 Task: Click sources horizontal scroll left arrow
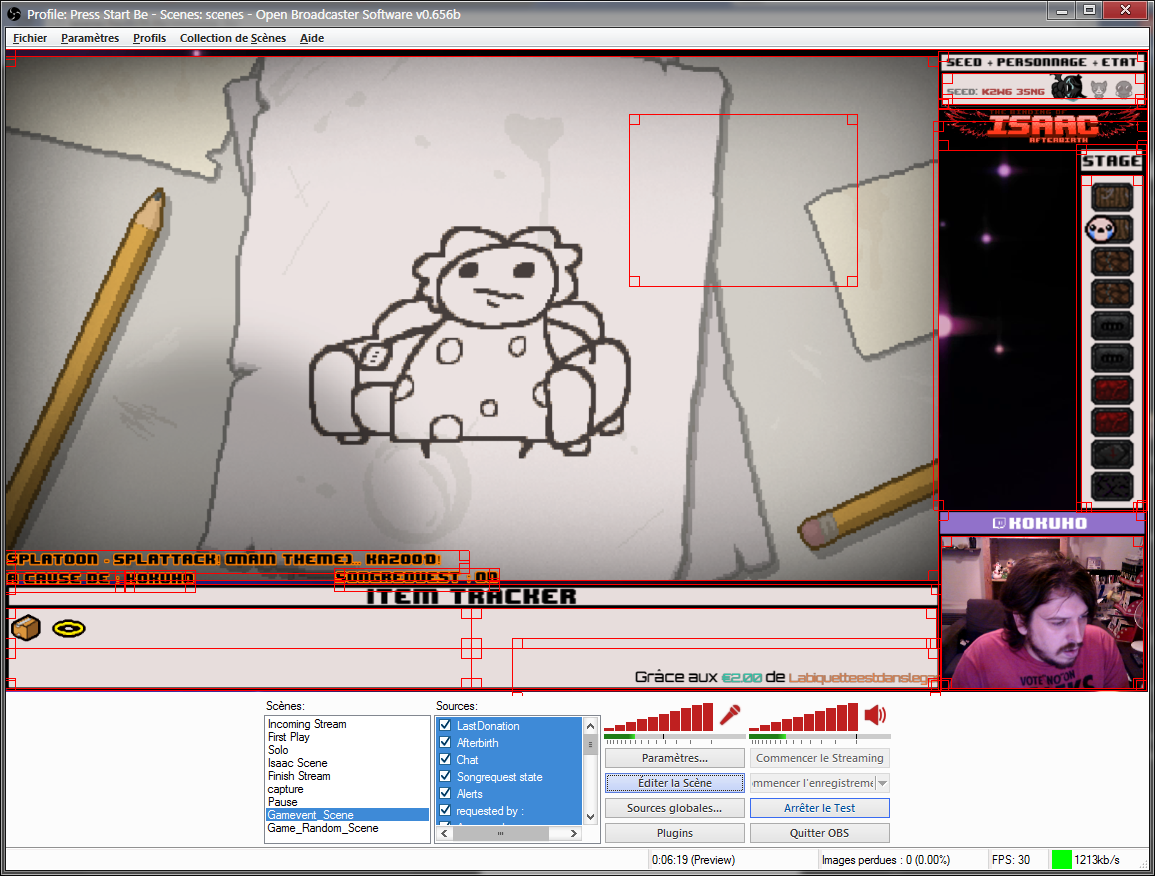(444, 833)
